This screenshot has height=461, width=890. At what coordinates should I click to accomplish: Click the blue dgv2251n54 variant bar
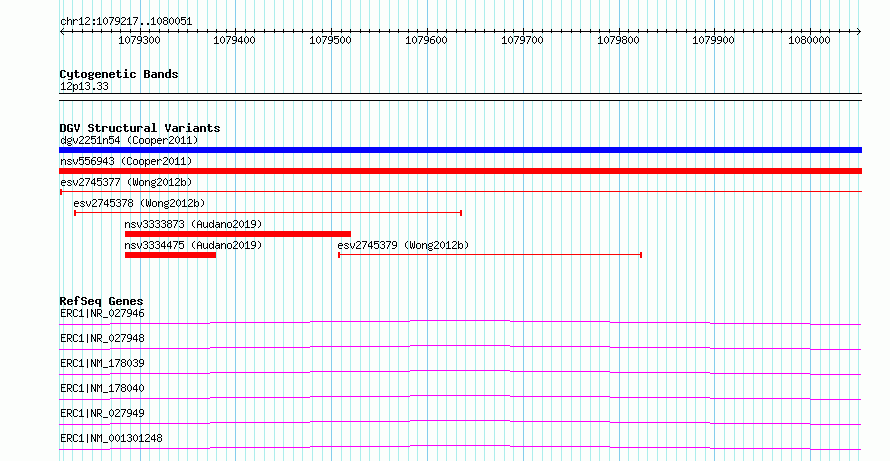point(460,150)
